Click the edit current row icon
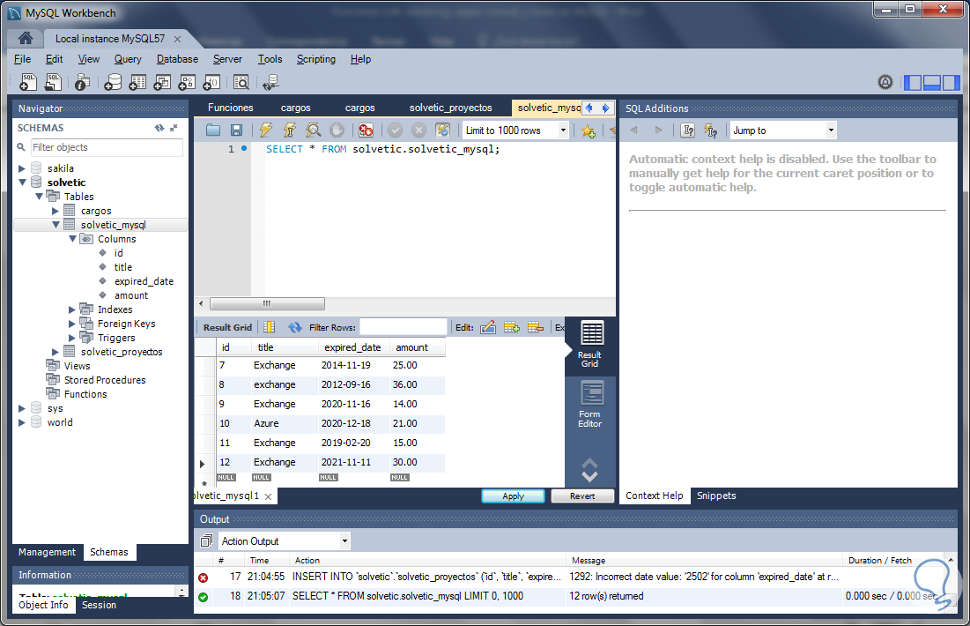970x626 pixels. tap(488, 327)
